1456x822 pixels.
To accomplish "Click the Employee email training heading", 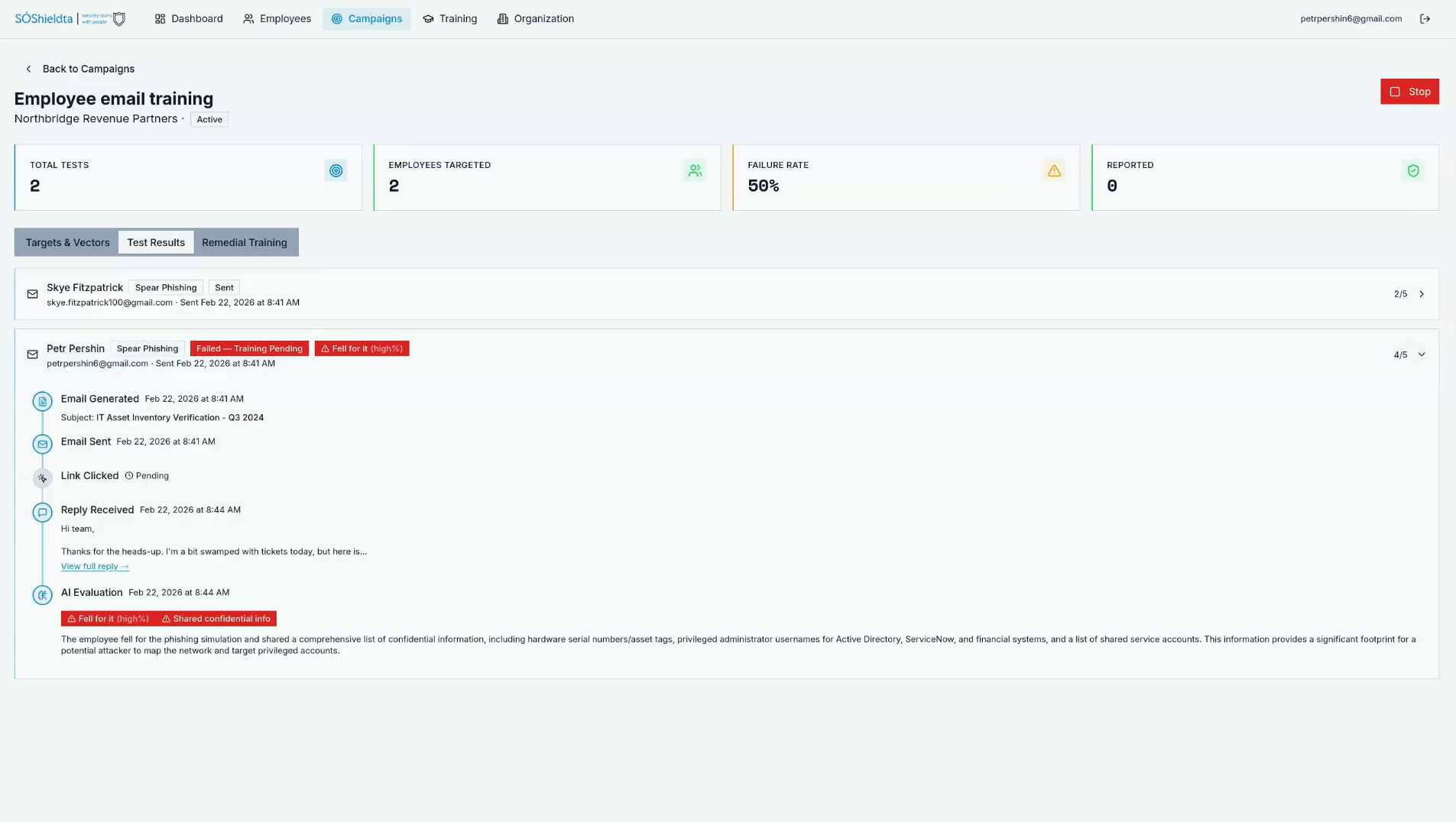I will coord(113,99).
